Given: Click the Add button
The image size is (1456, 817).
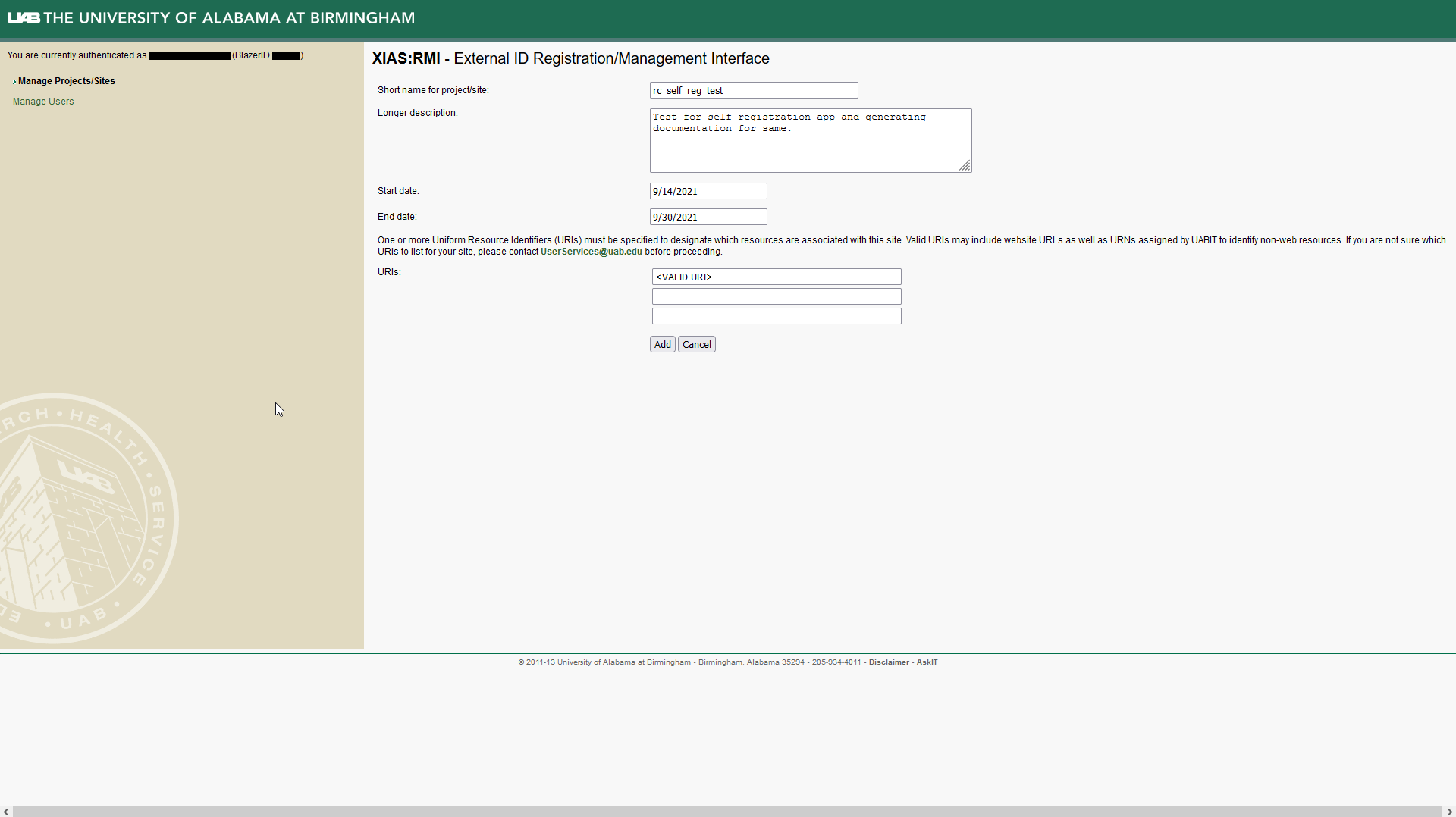Looking at the screenshot, I should pyautogui.click(x=663, y=344).
